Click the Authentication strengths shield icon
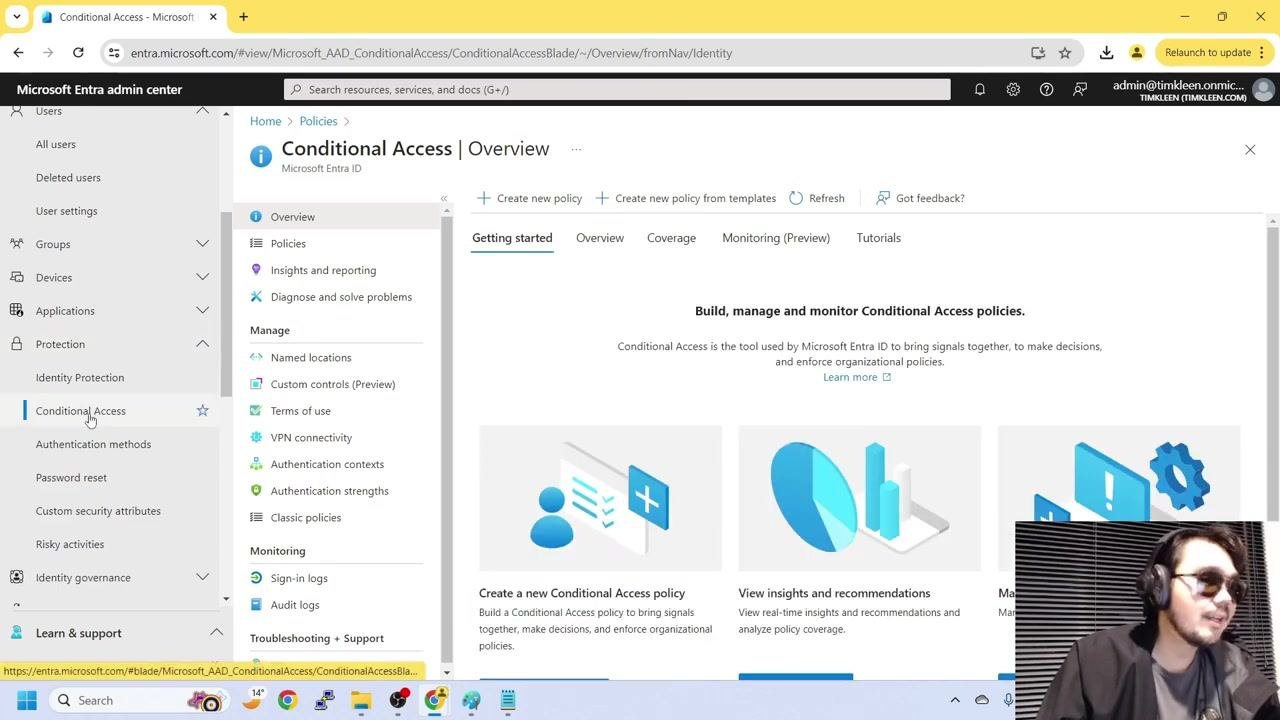The height and width of the screenshot is (720, 1280). (x=256, y=490)
